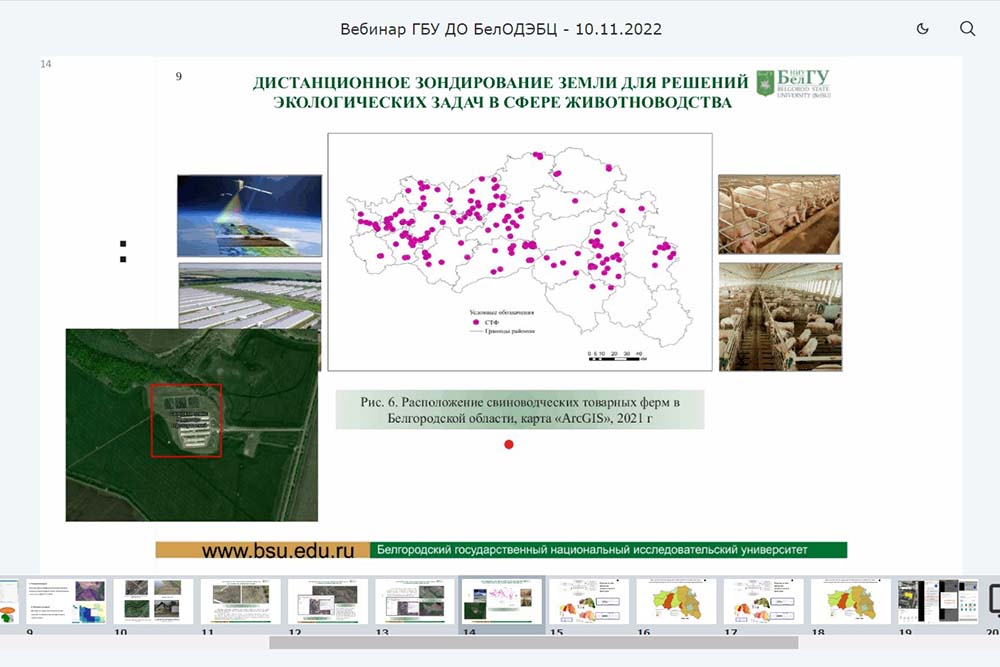Go to slide 12 thumbnail

click(x=328, y=602)
